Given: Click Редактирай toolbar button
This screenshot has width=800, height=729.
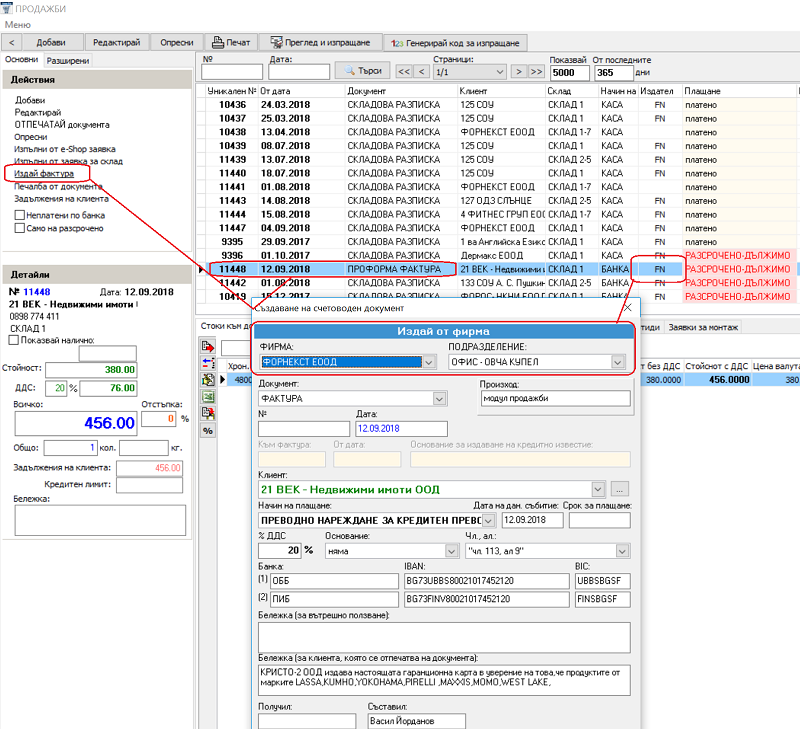Looking at the screenshot, I should [116, 42].
